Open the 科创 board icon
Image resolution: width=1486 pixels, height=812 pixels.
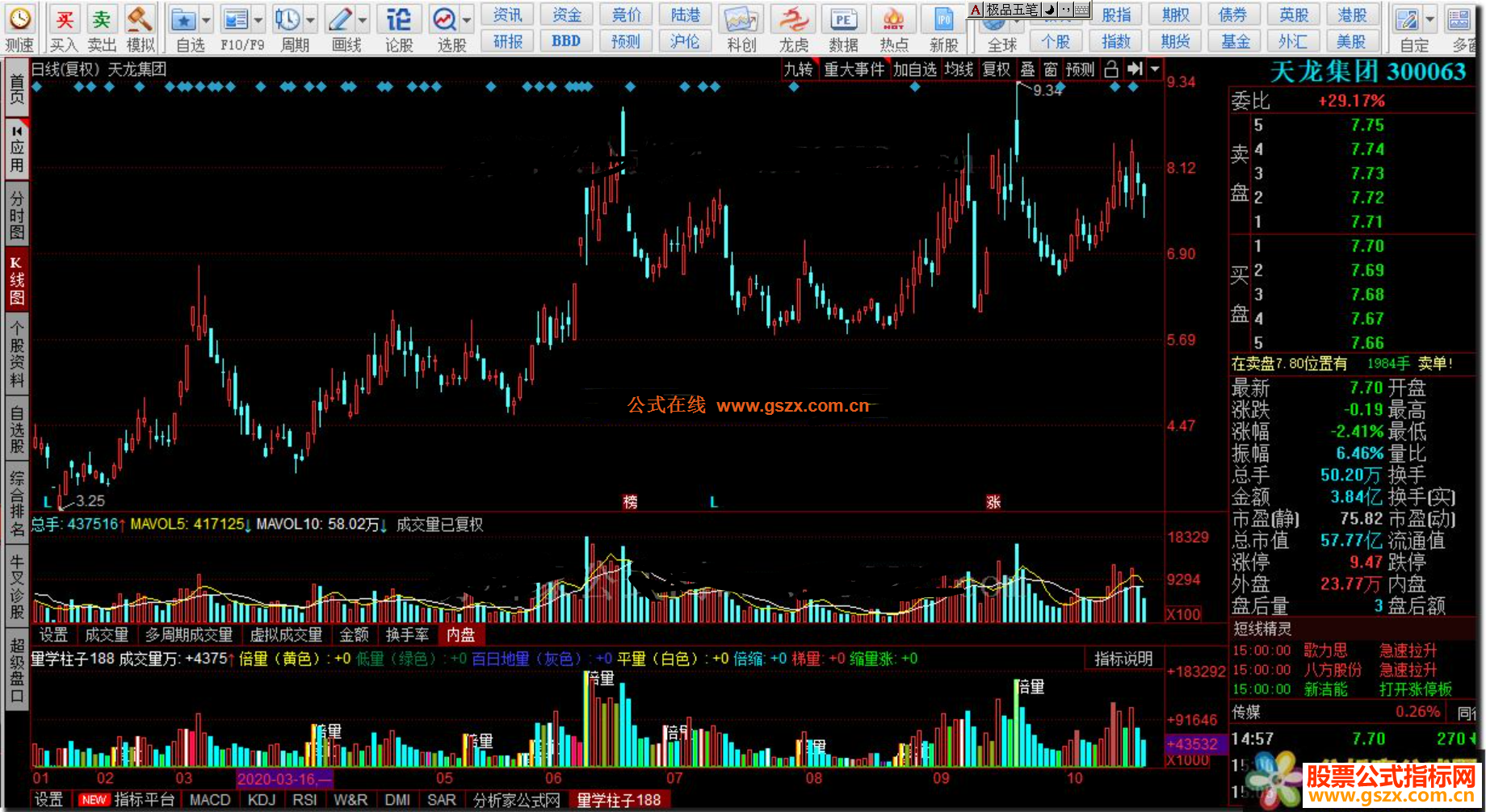click(741, 19)
